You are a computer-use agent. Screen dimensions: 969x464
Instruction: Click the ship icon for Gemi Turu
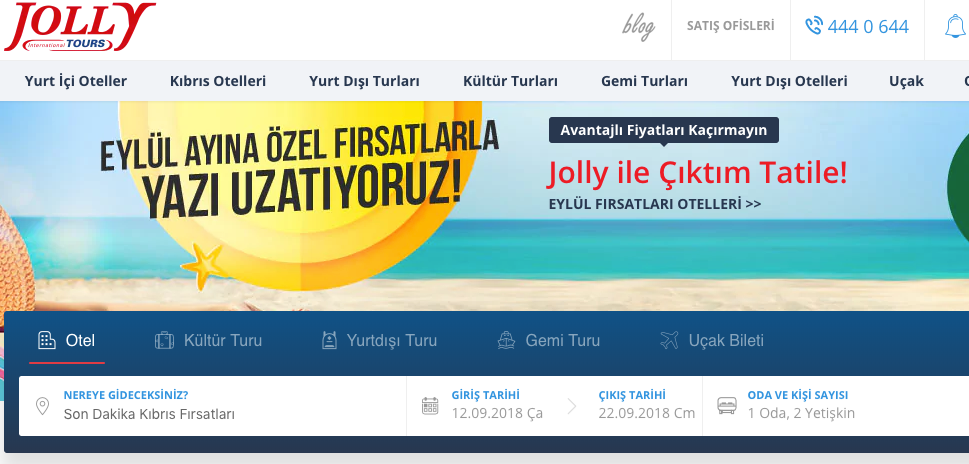coord(507,340)
